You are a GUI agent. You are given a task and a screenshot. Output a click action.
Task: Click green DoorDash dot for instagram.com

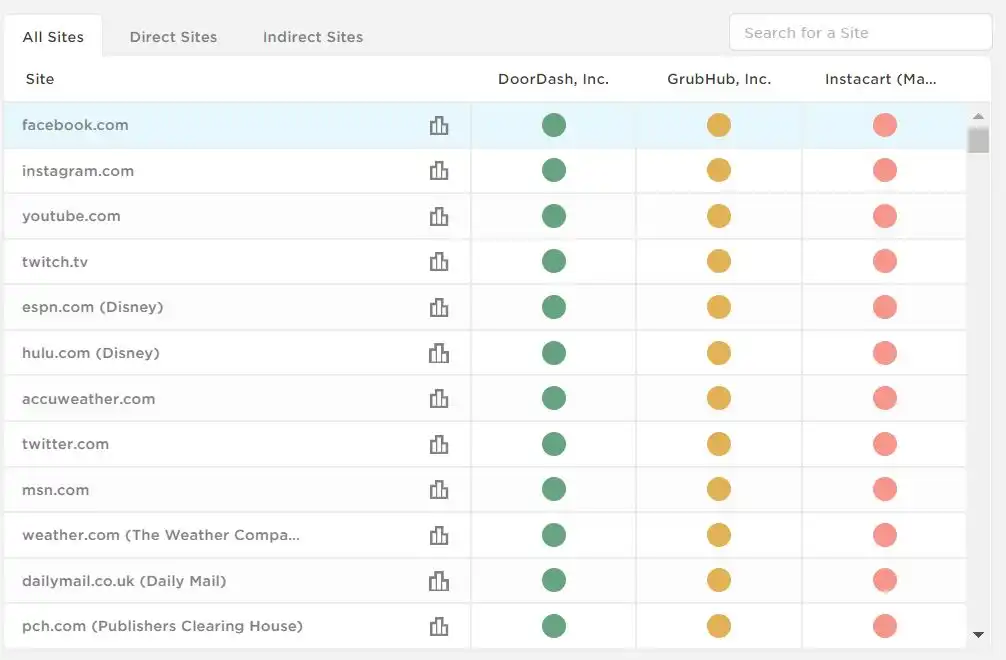coord(554,171)
